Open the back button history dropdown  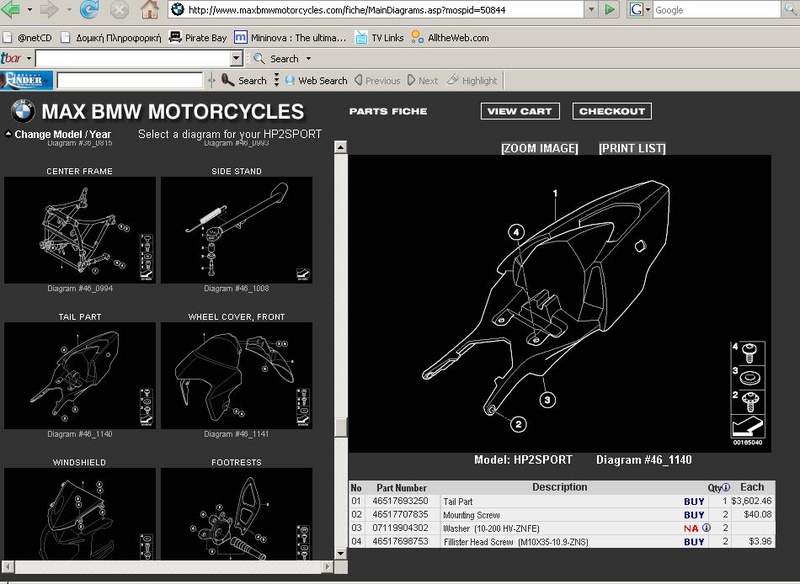(30, 9)
